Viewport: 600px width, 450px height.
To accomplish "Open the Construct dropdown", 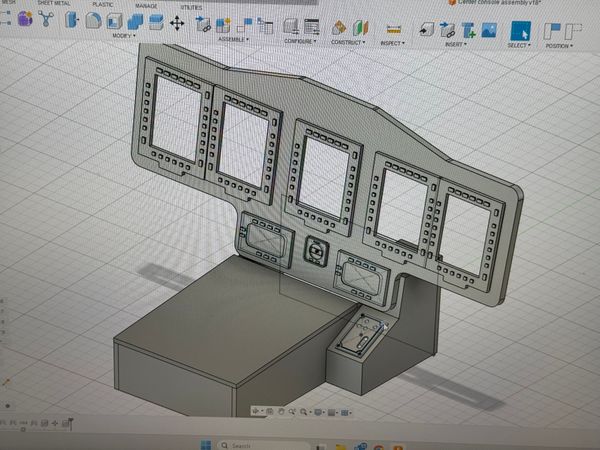I will pos(348,42).
